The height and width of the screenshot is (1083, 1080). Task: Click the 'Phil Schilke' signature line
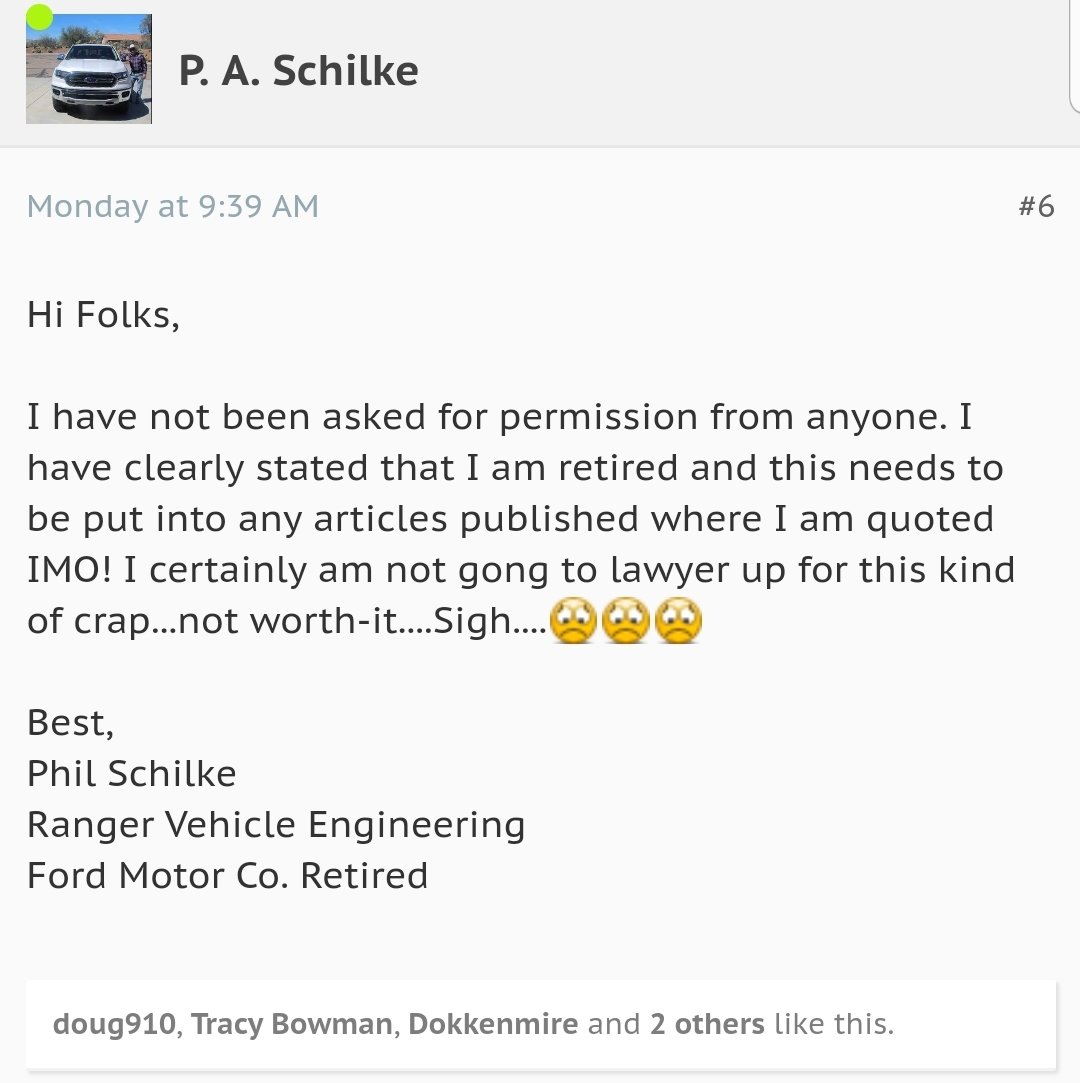click(132, 774)
